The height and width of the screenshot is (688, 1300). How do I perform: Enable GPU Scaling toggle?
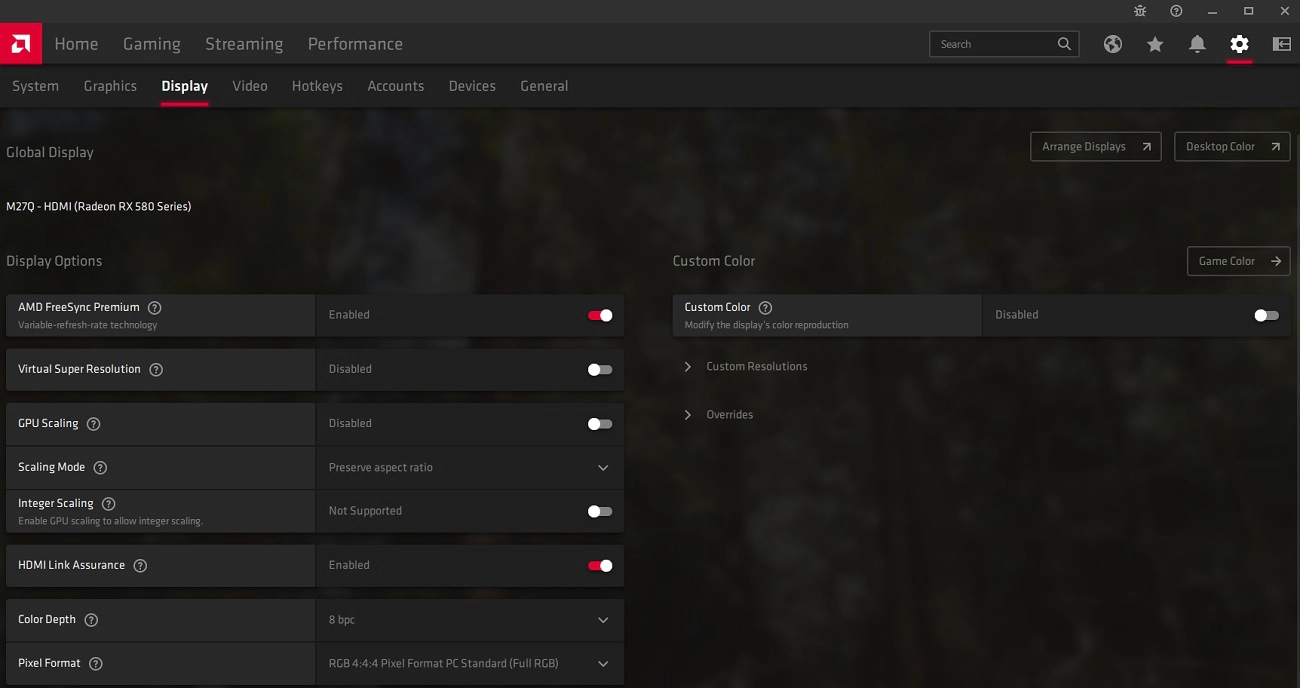coord(600,424)
